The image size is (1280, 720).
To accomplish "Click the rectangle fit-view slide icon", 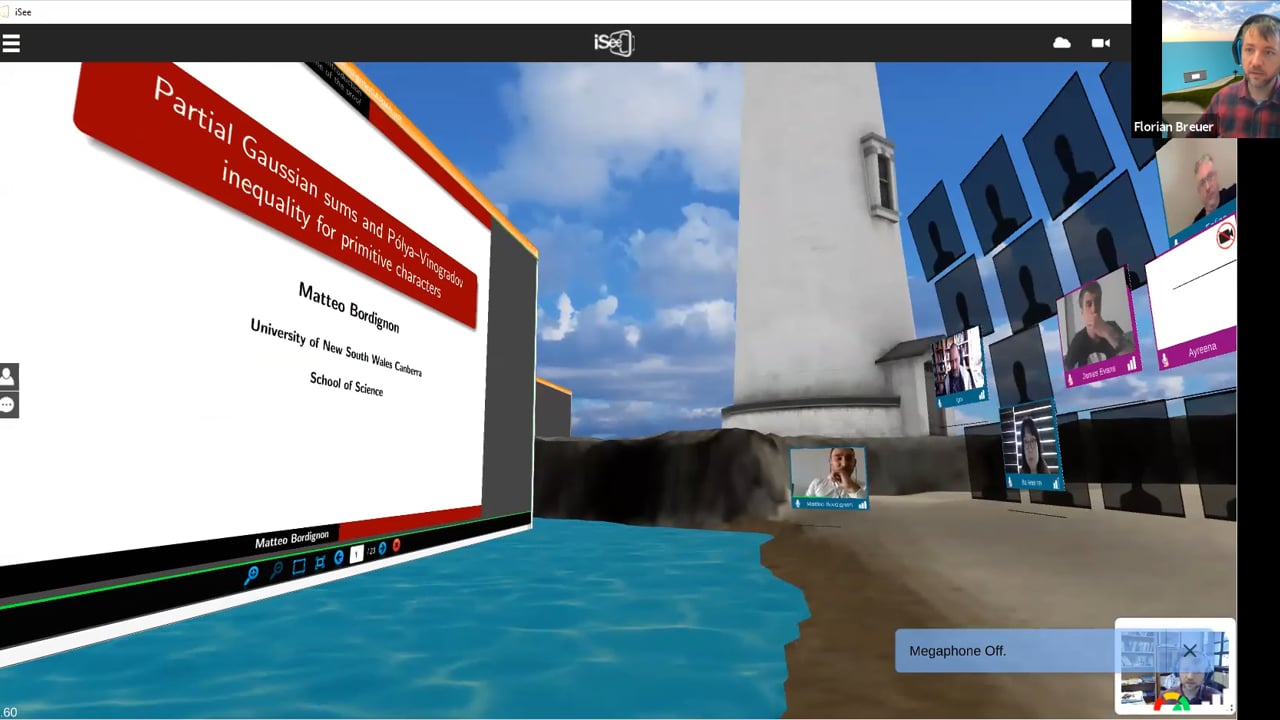I will (x=299, y=567).
